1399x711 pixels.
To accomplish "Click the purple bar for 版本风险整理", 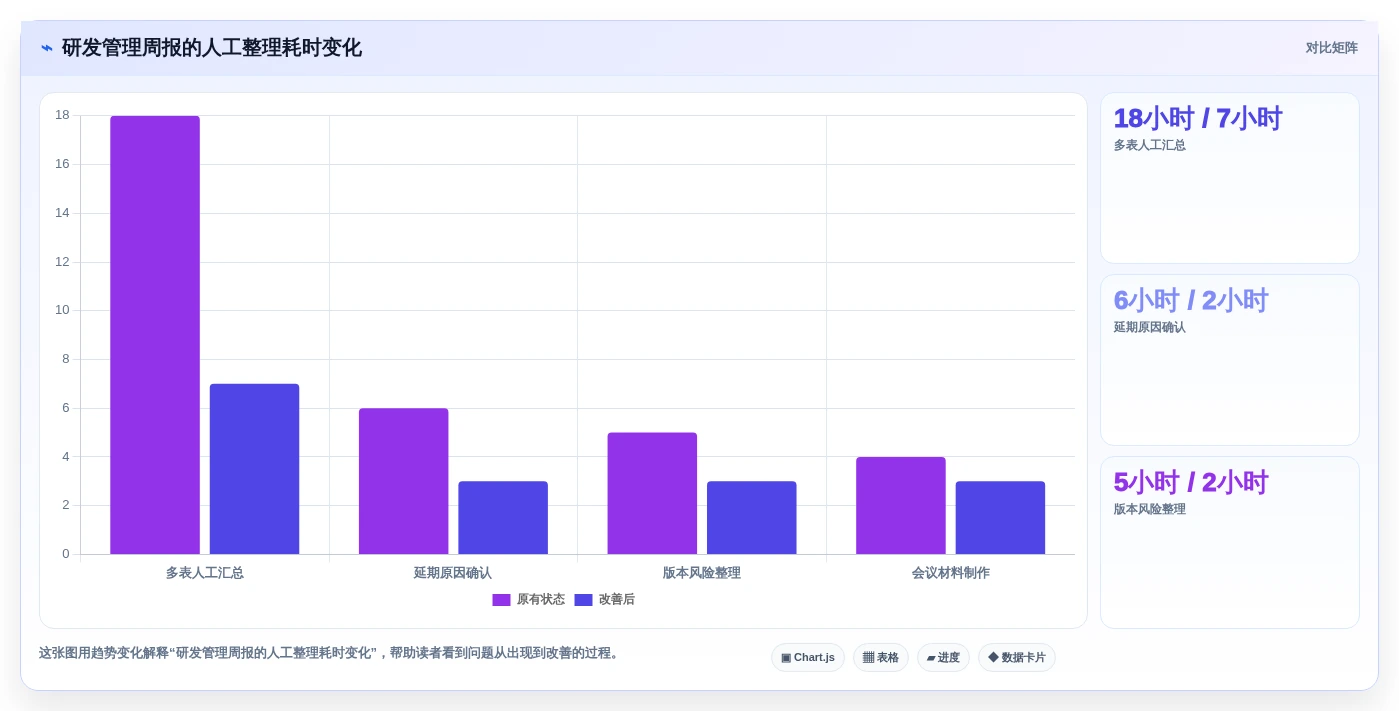I will (652, 493).
